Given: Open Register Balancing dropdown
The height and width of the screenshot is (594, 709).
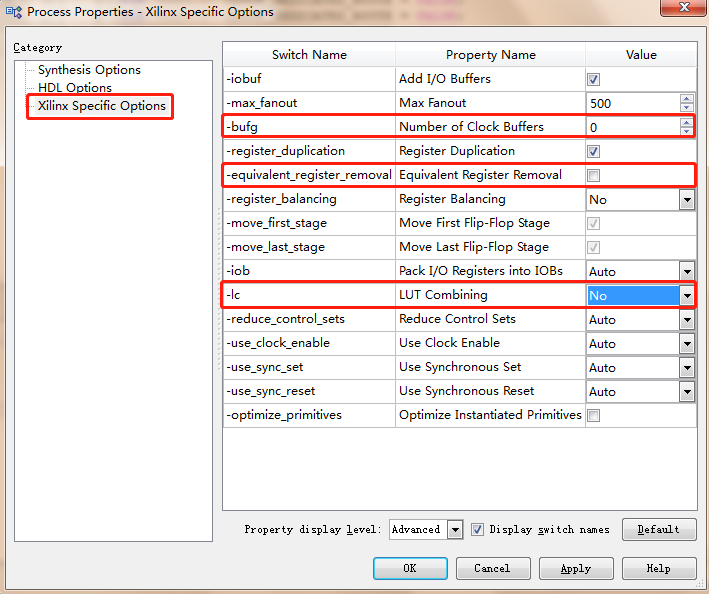Looking at the screenshot, I should tap(687, 200).
